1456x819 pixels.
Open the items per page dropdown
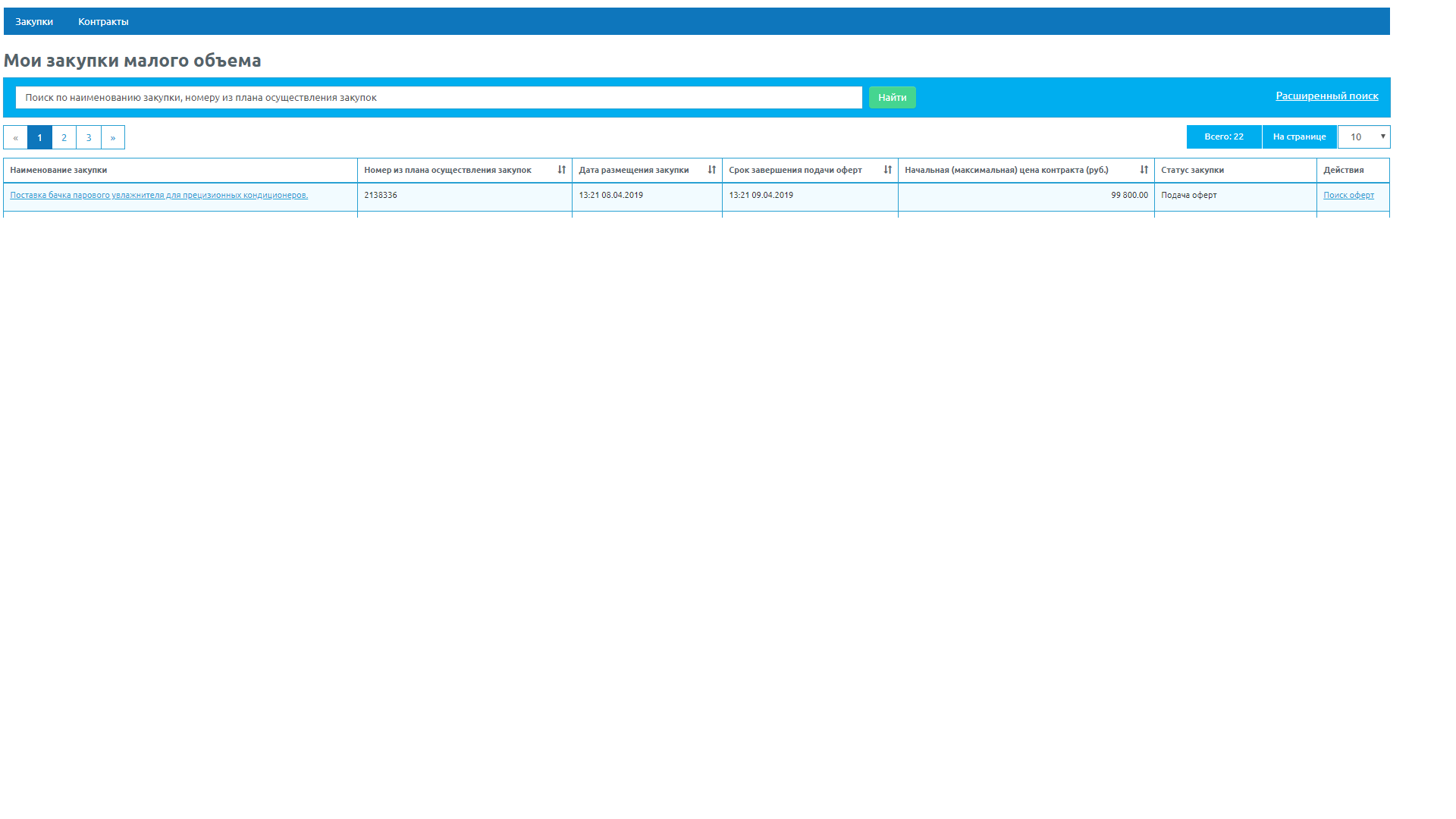pos(1363,137)
